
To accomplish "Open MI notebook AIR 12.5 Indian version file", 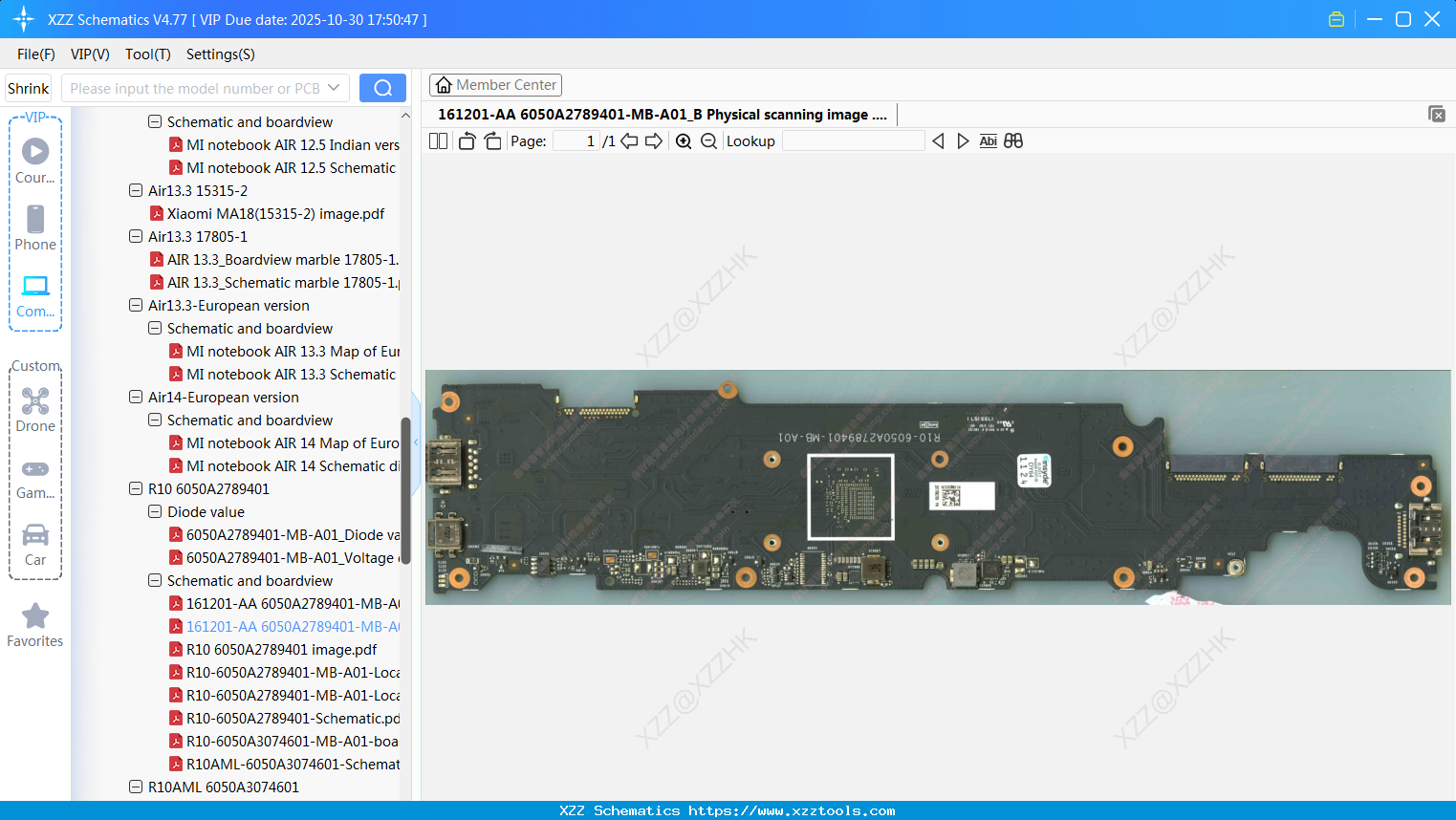I will coord(293,145).
